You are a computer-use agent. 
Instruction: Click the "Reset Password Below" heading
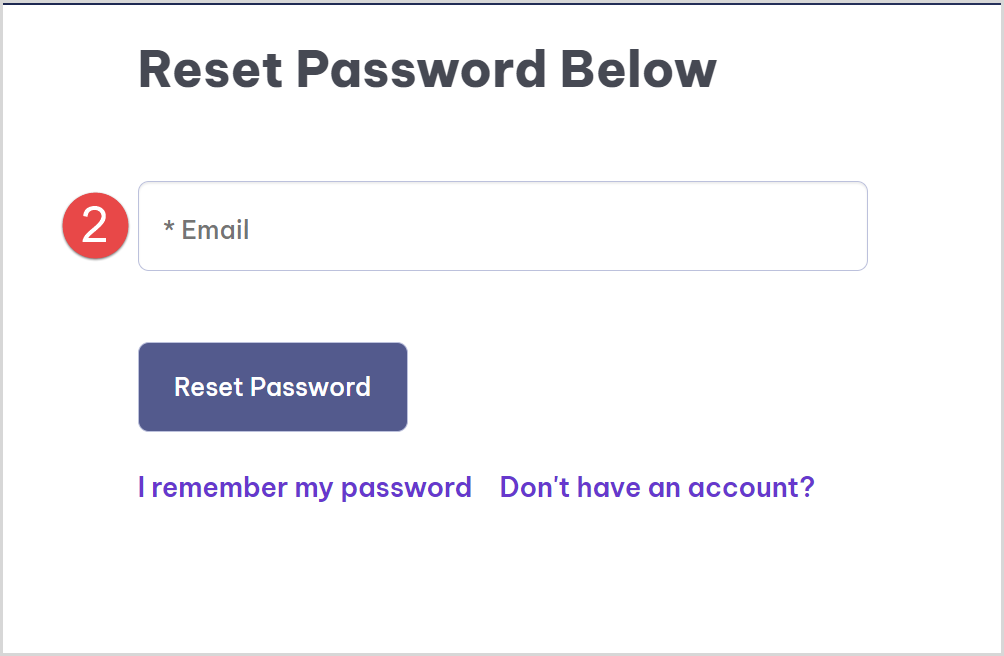coord(427,70)
